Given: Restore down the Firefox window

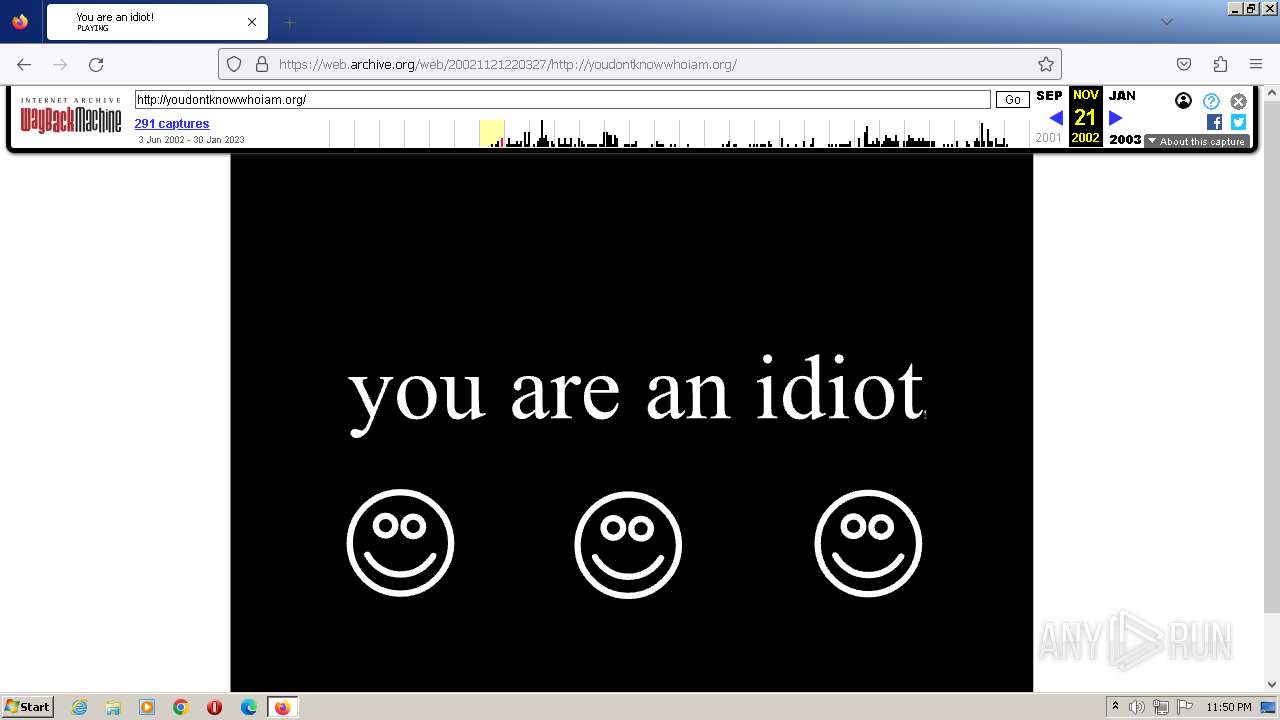Looking at the screenshot, I should 1251,8.
